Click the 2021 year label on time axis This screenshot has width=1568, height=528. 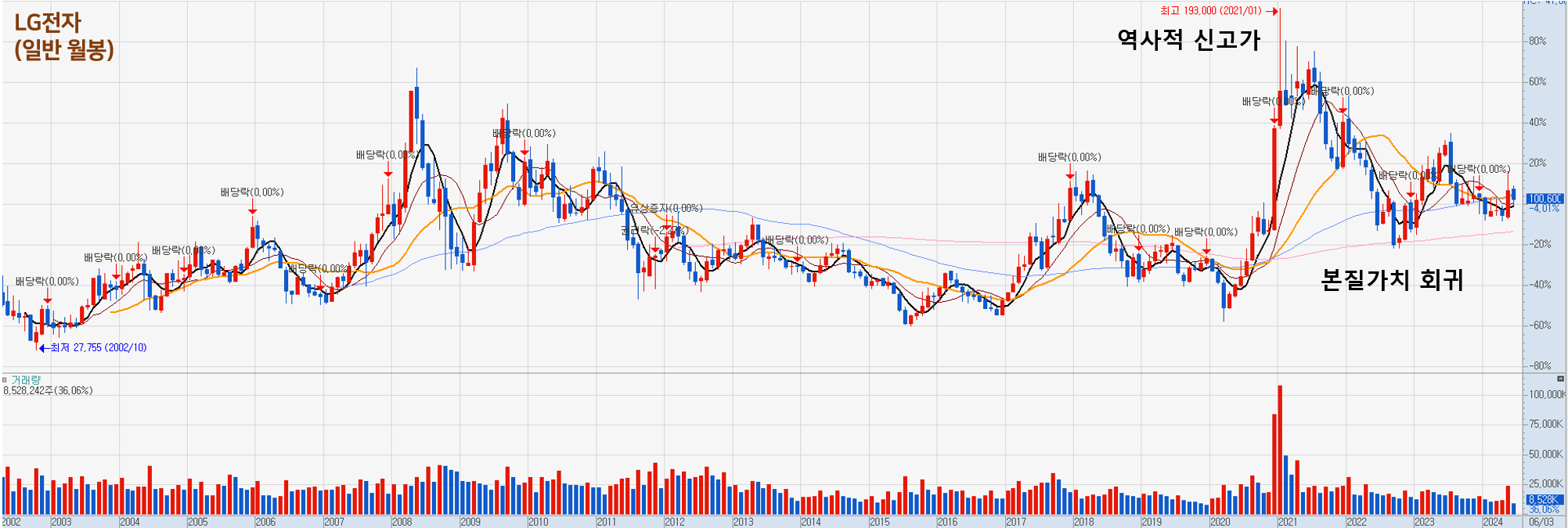pos(1288,522)
